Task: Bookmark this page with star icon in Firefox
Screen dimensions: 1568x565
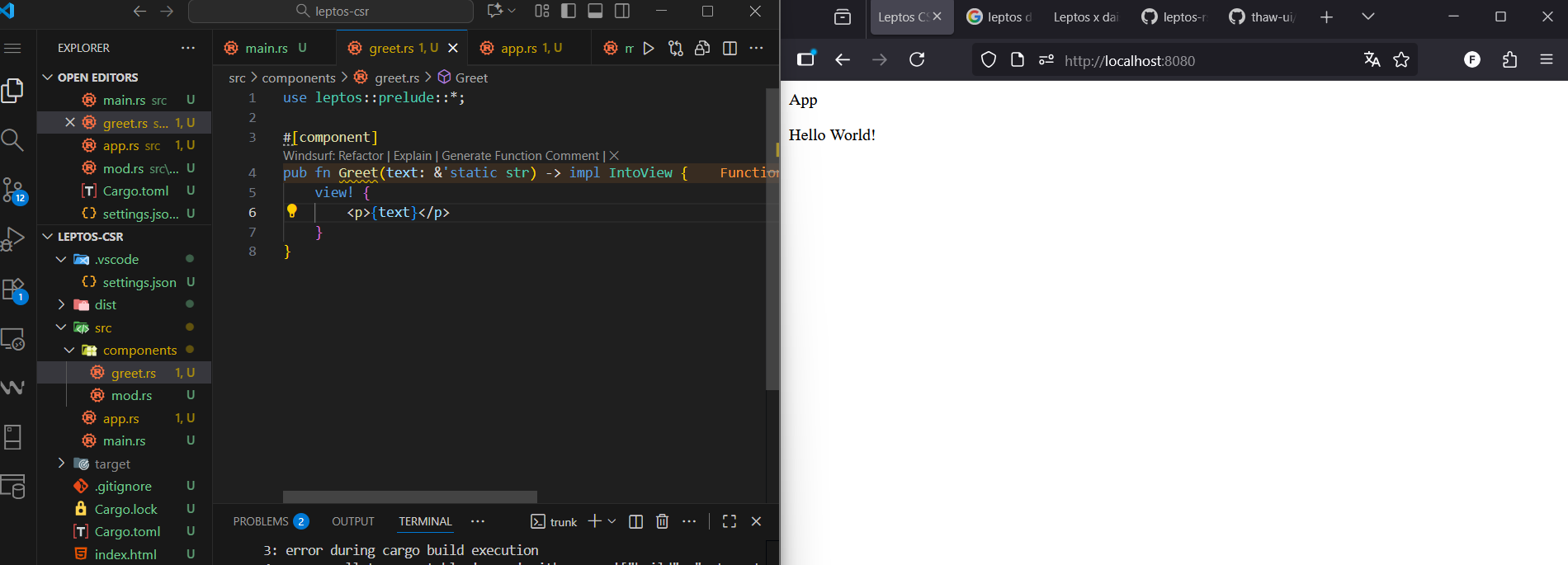Action: (x=1401, y=59)
